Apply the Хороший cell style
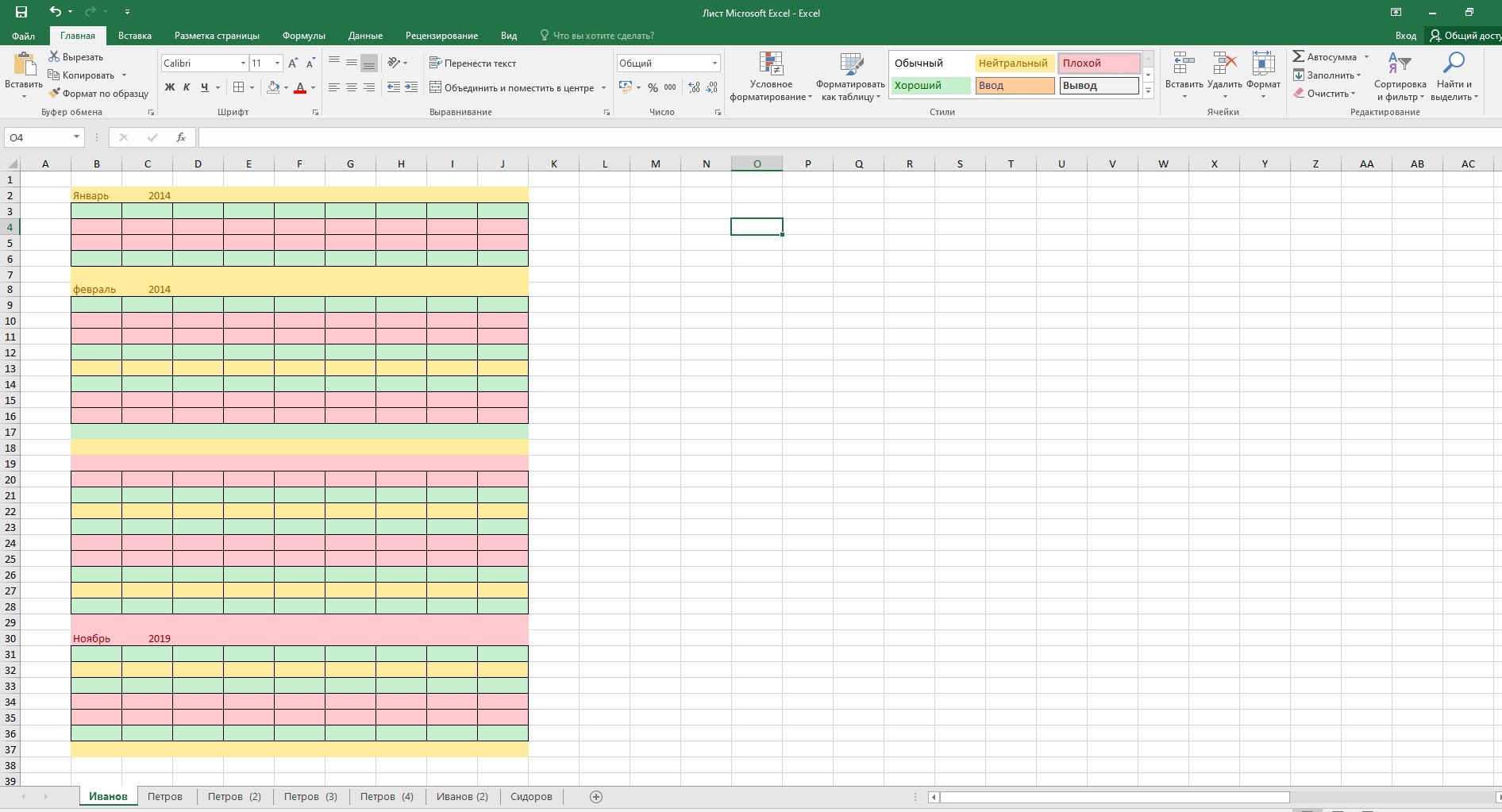The height and width of the screenshot is (812, 1502). 931,86
